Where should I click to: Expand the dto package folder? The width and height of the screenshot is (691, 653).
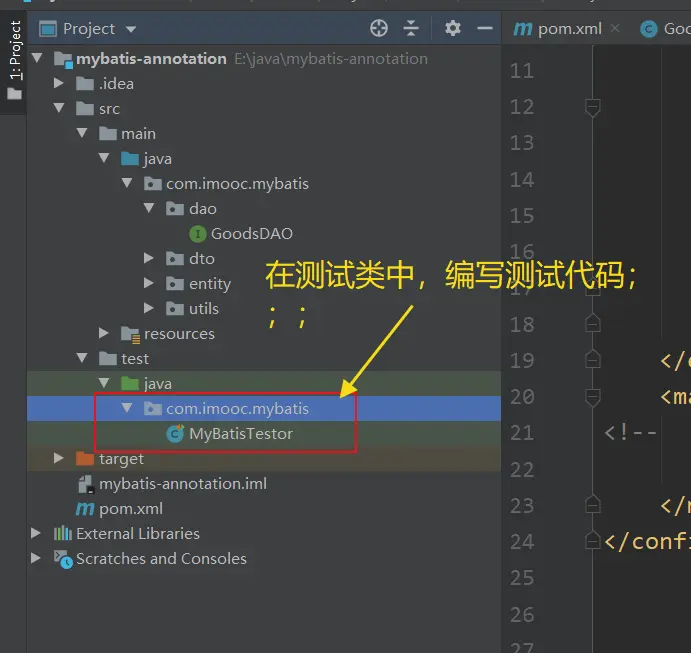[148, 259]
